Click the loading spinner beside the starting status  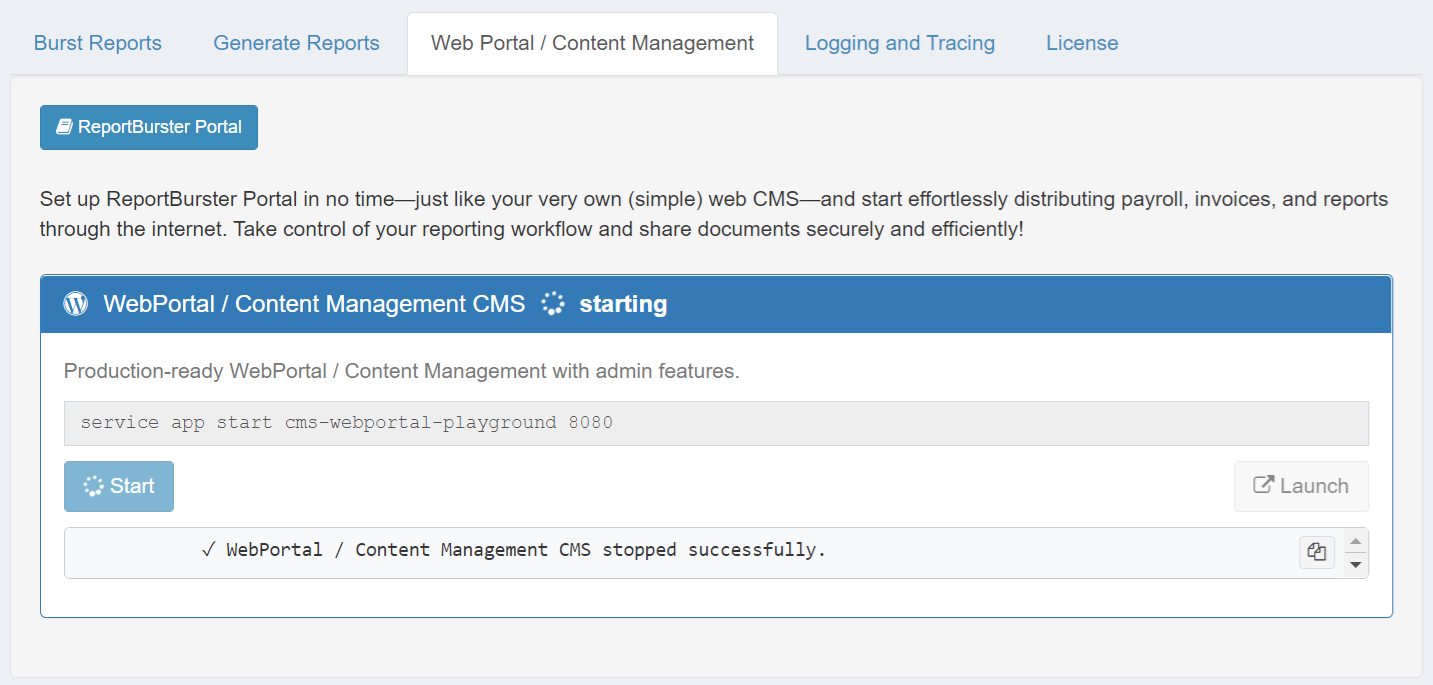[x=553, y=304]
